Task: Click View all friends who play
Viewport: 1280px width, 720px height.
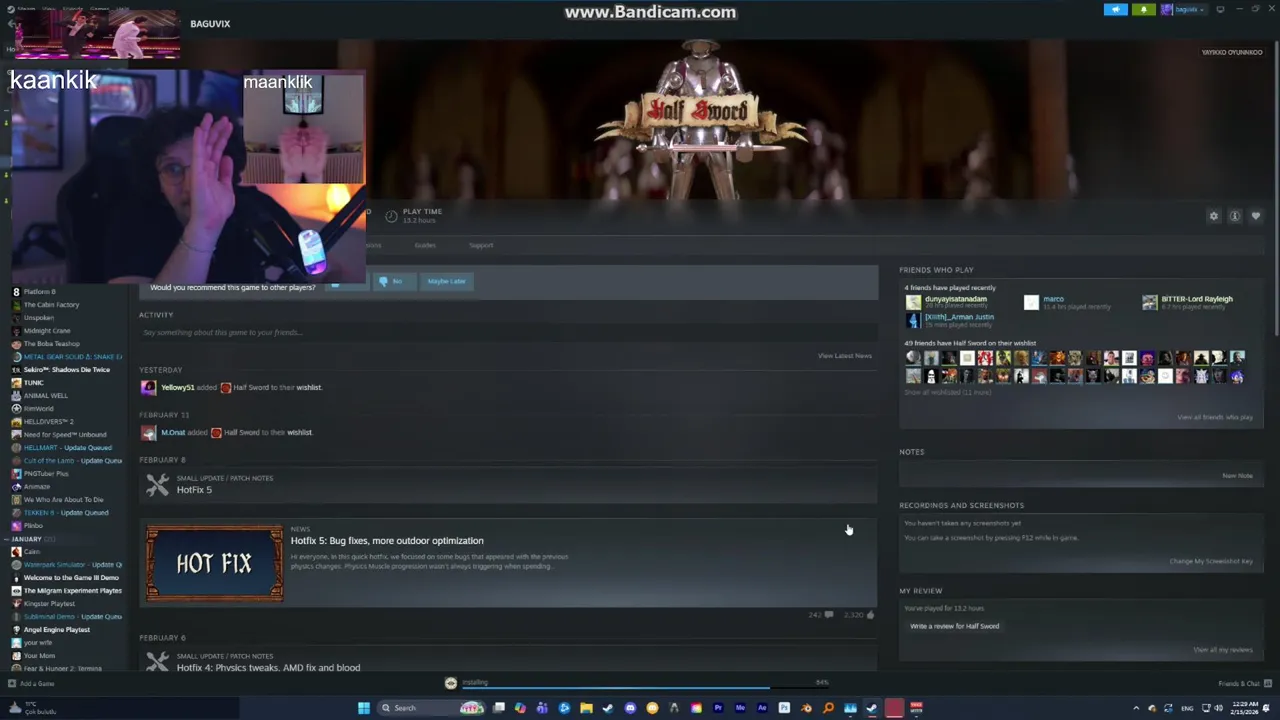Action: coord(1214,417)
